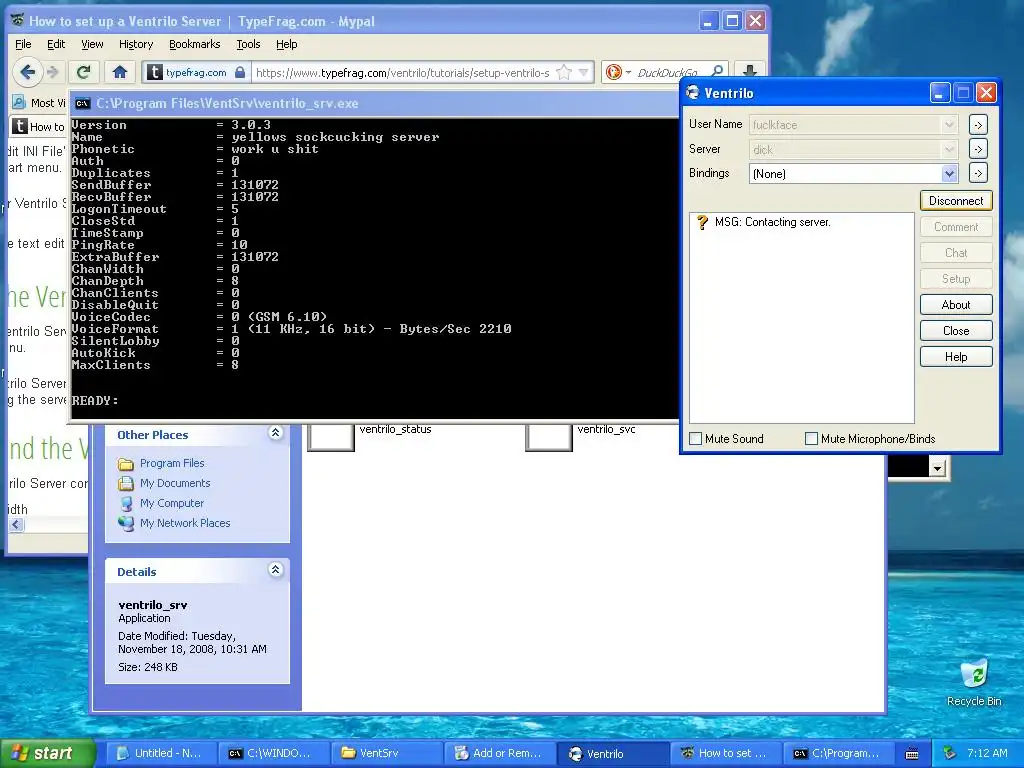Click the Close button in Ventrilo
1024x768 pixels.
(x=956, y=330)
